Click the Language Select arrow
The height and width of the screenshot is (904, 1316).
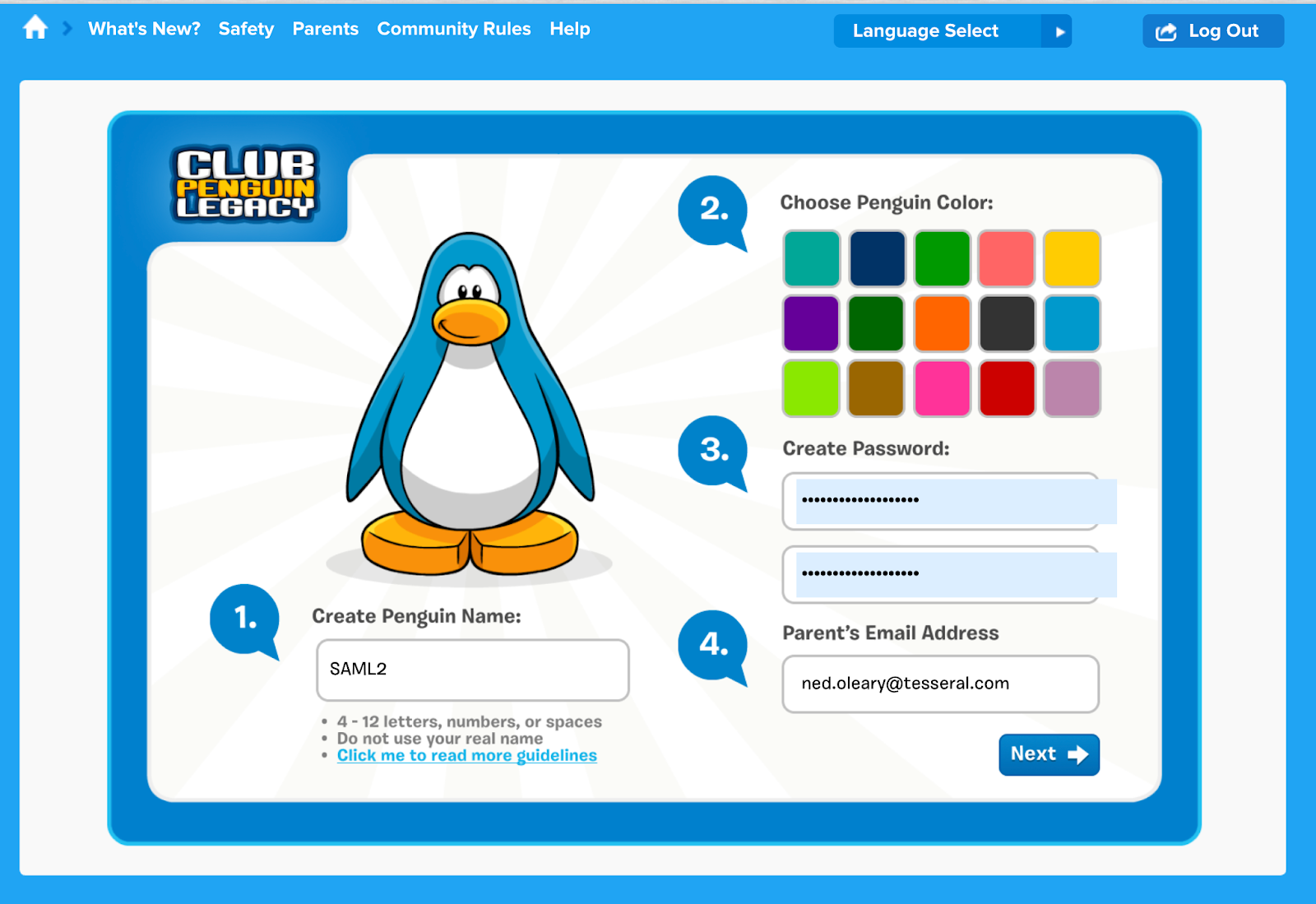(x=1059, y=32)
